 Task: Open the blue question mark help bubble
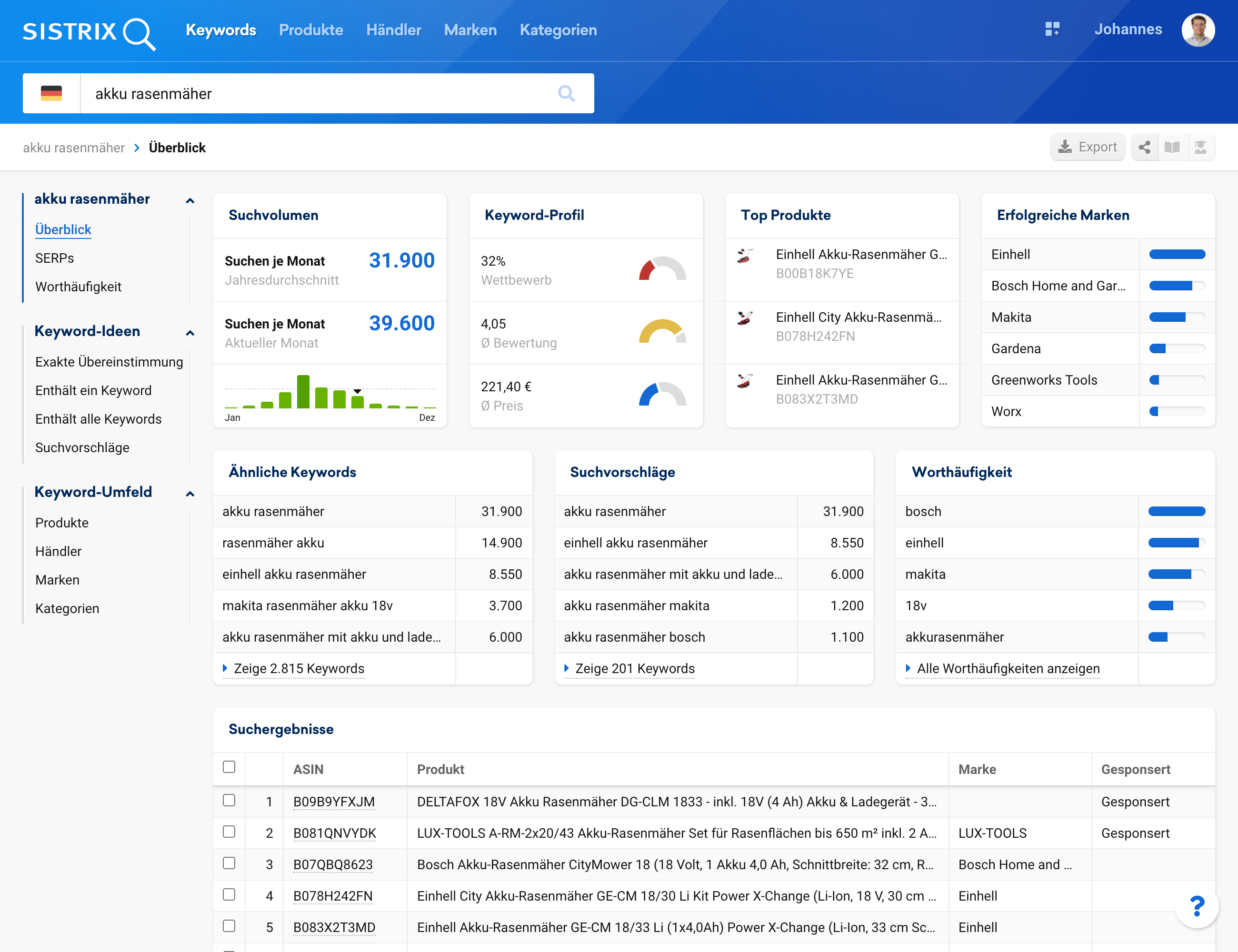click(1196, 906)
